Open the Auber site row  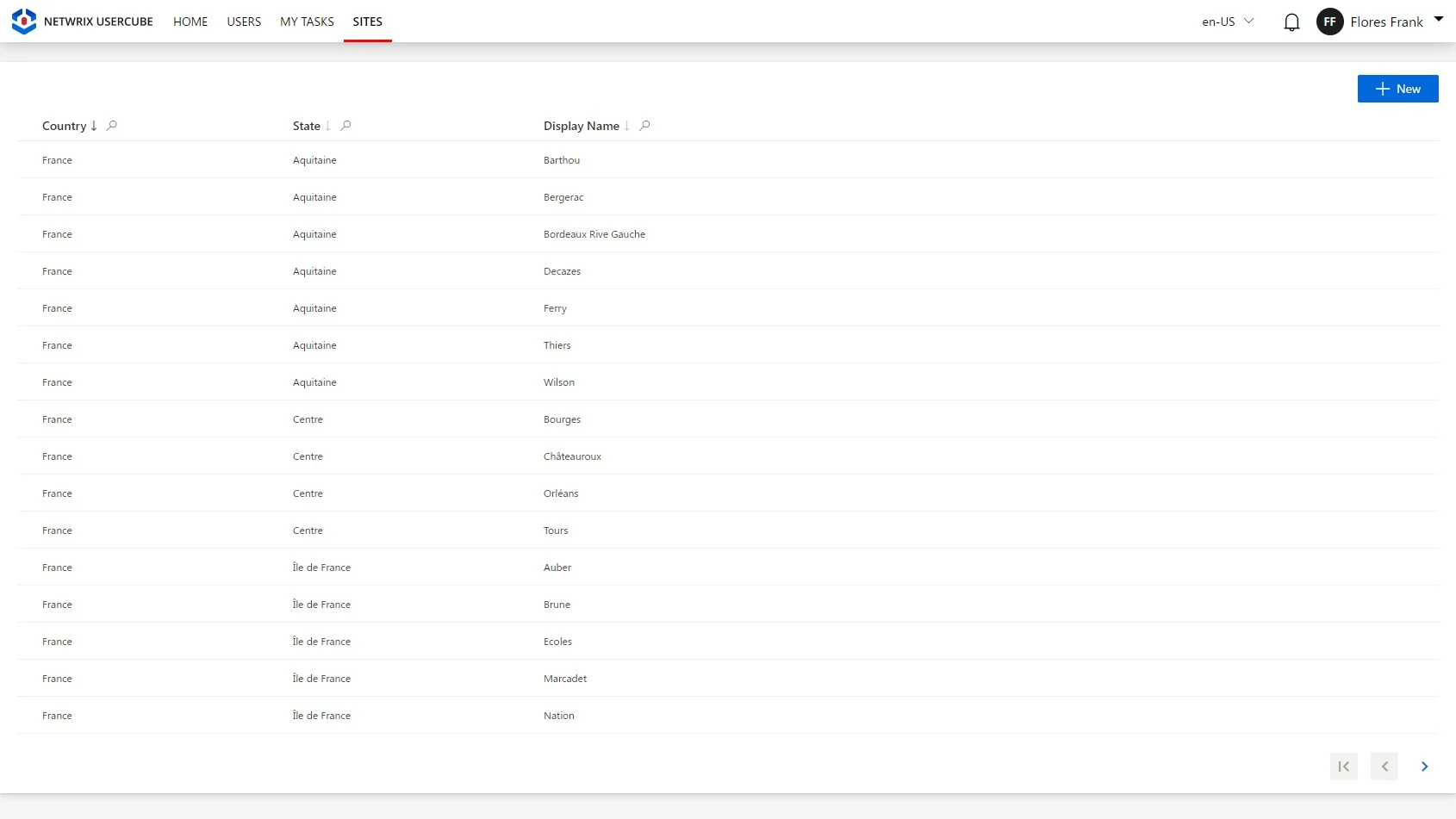point(728,568)
